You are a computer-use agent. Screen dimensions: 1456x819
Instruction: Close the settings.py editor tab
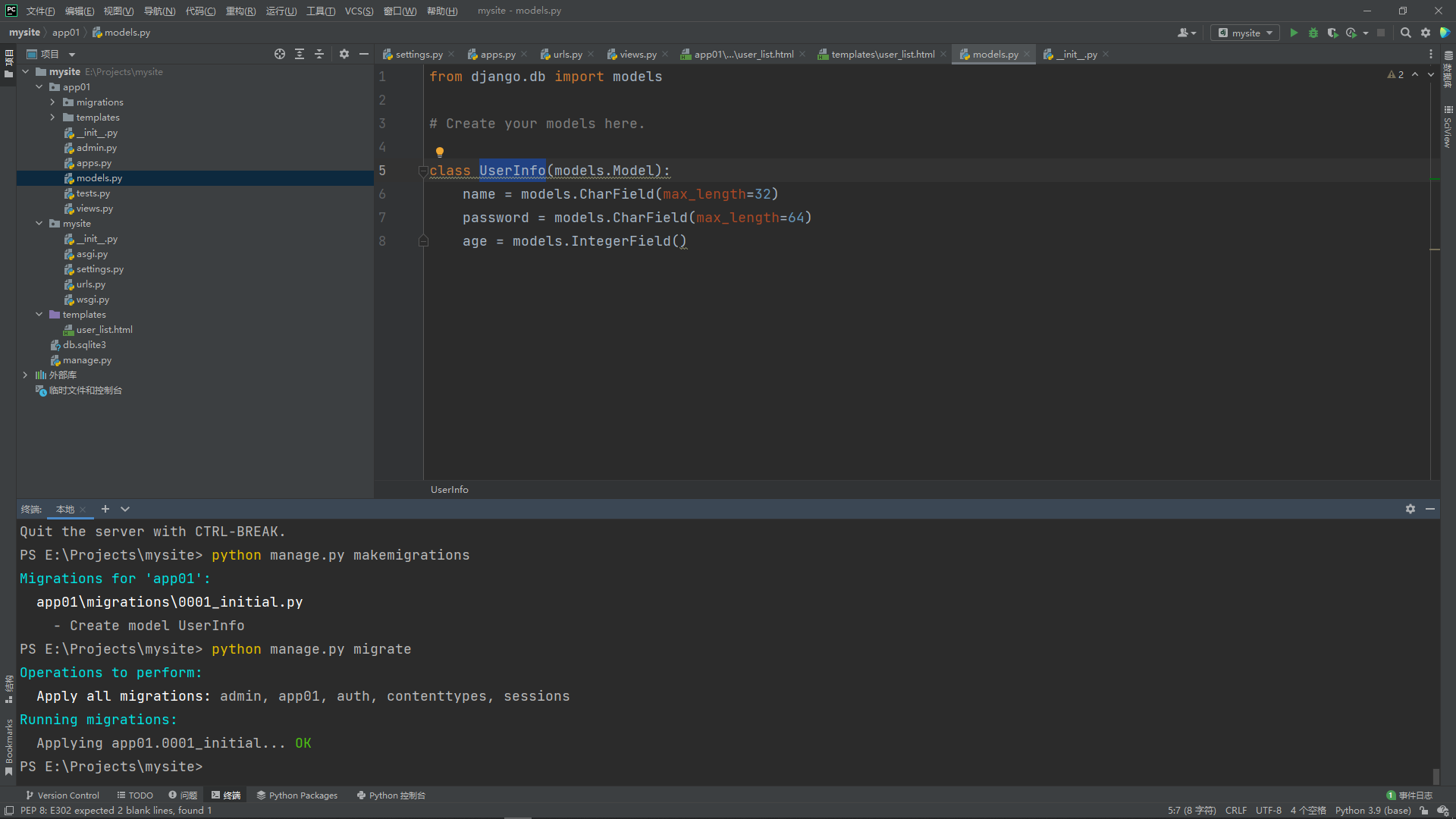[451, 54]
